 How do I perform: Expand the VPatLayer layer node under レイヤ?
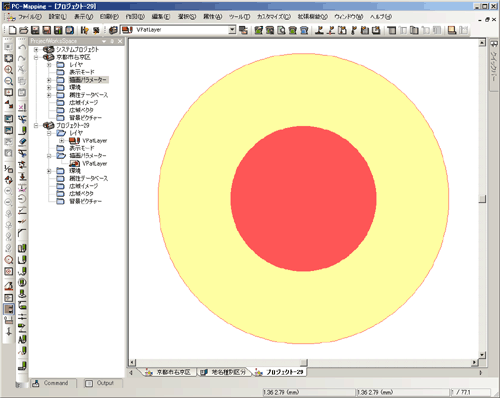(x=61, y=141)
